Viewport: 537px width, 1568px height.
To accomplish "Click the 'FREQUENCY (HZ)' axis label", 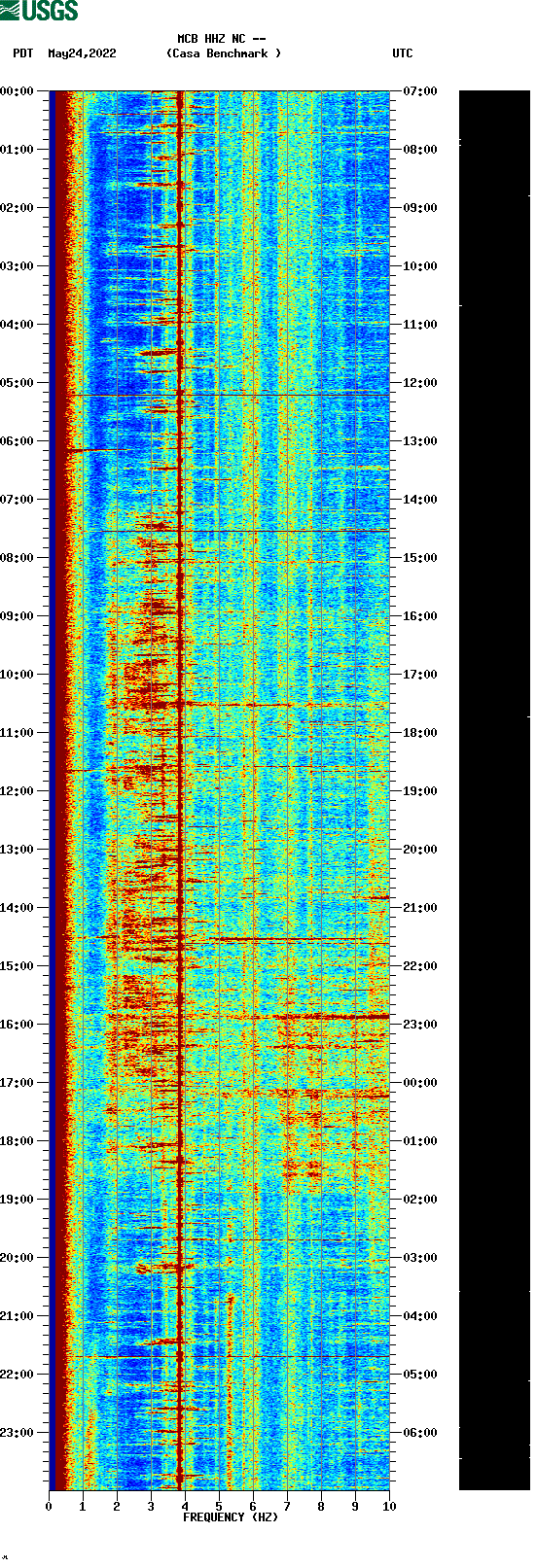I will click(231, 1516).
